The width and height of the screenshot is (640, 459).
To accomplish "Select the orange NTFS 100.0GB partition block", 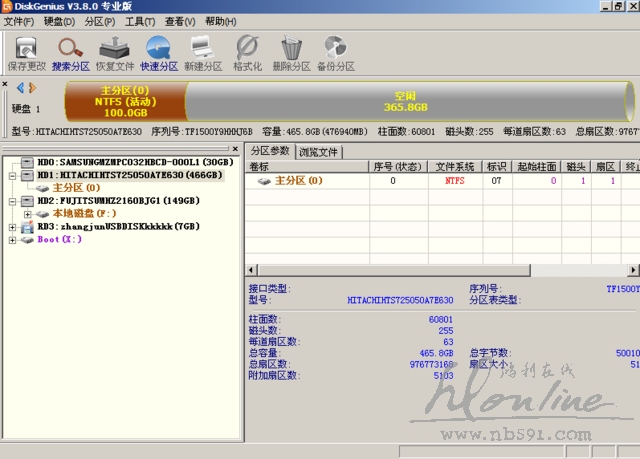I will tap(125, 100).
